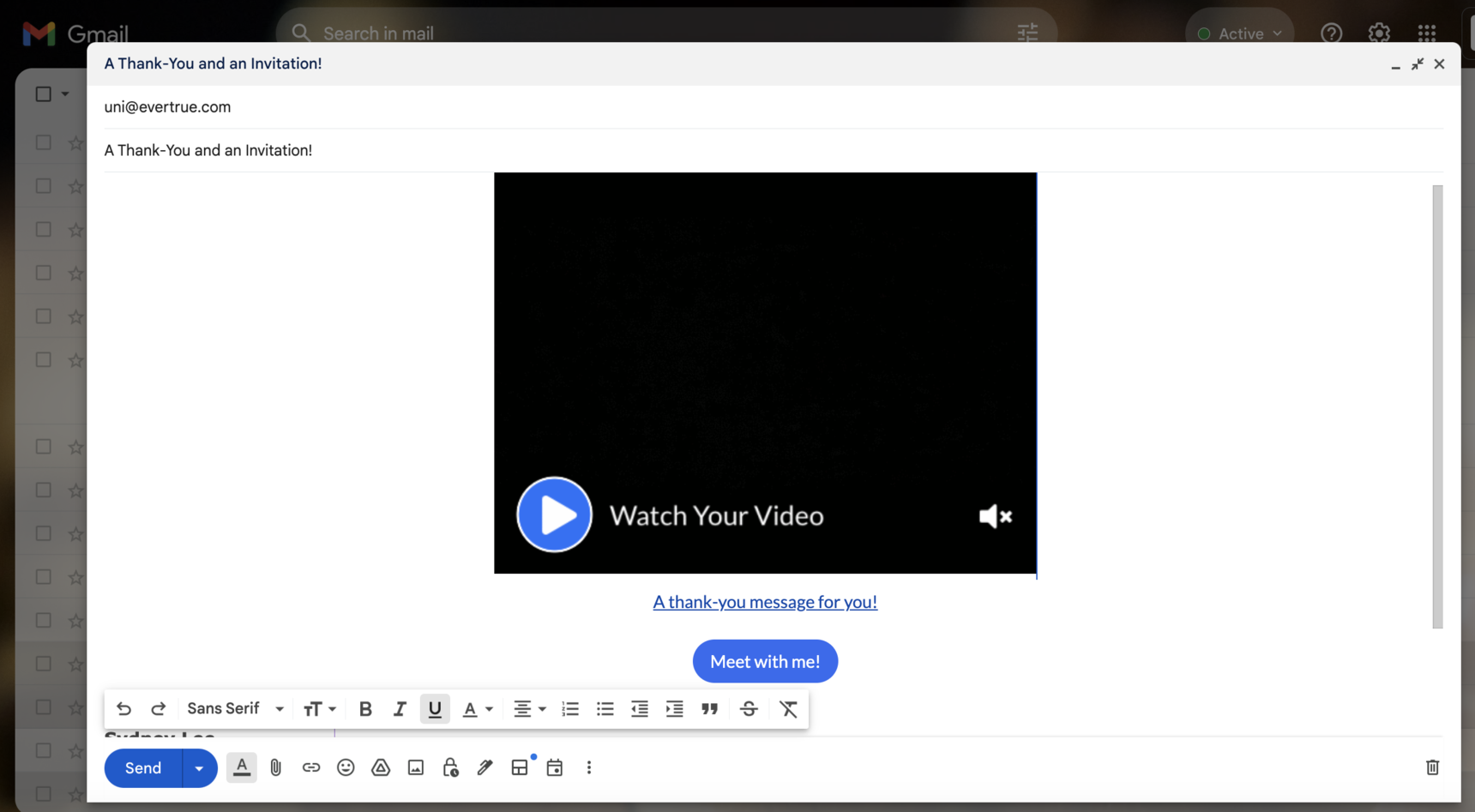Viewport: 1475px width, 812px height.
Task: Check the select-all checkbox in the inbox
Action: tap(44, 94)
